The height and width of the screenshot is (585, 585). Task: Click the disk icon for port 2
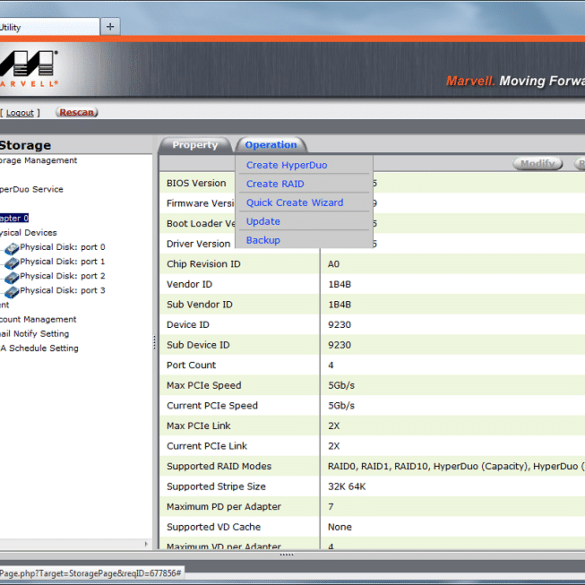(12, 278)
